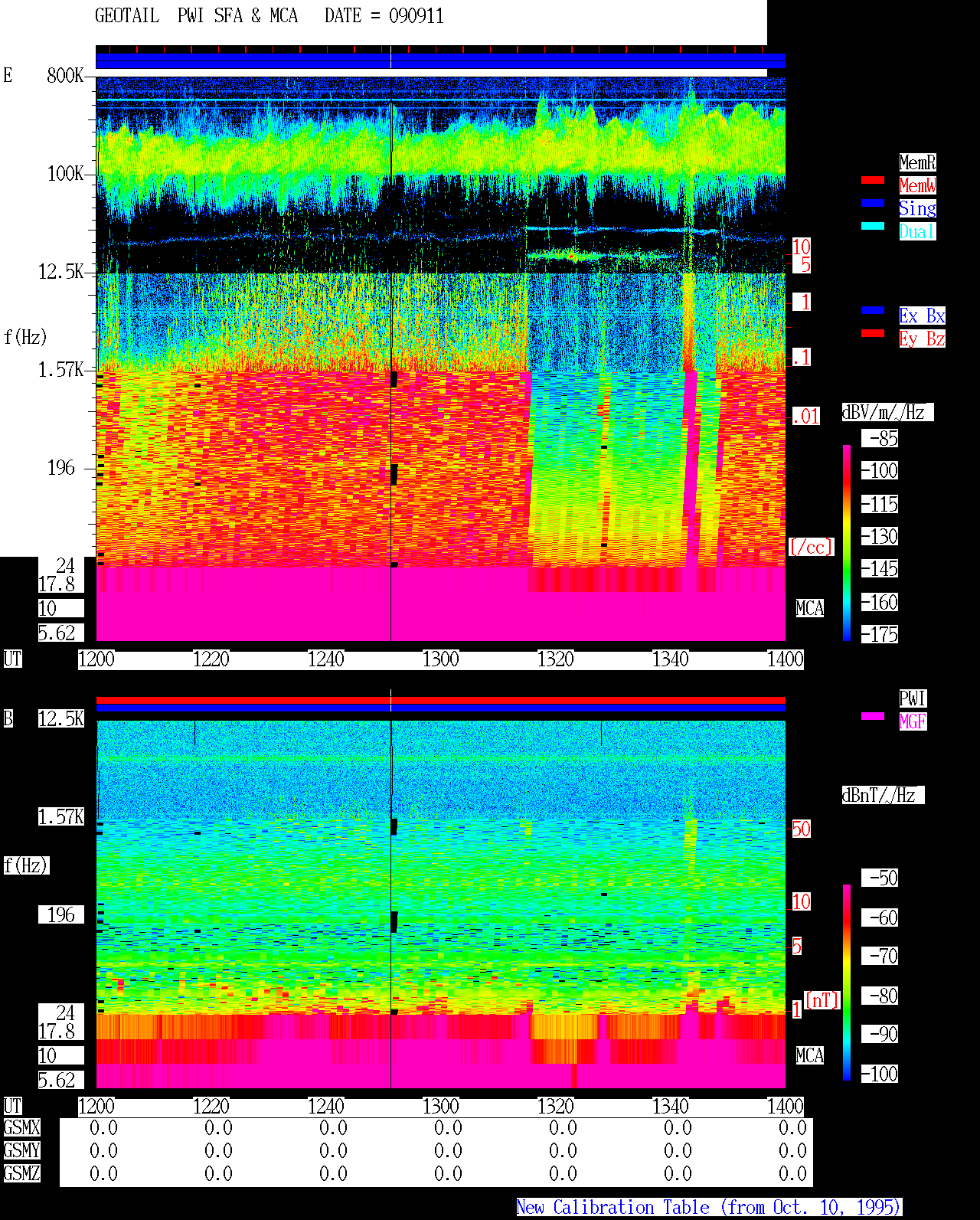Click the blue swatch beside Ex Bx
Image resolution: width=980 pixels, height=1220 pixels.
pos(873,310)
